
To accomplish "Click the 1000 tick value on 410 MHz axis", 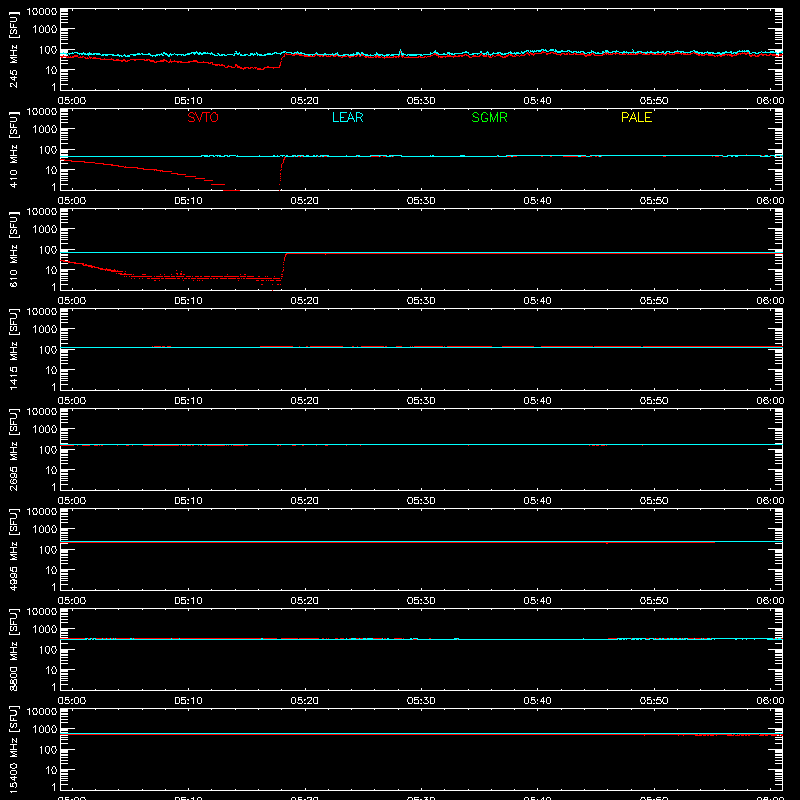I will pos(45,129).
